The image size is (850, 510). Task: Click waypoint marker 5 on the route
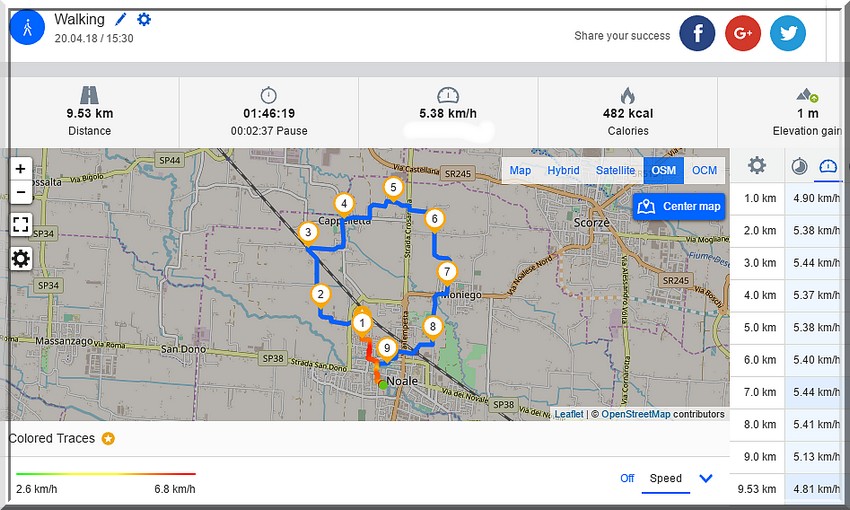[x=393, y=187]
